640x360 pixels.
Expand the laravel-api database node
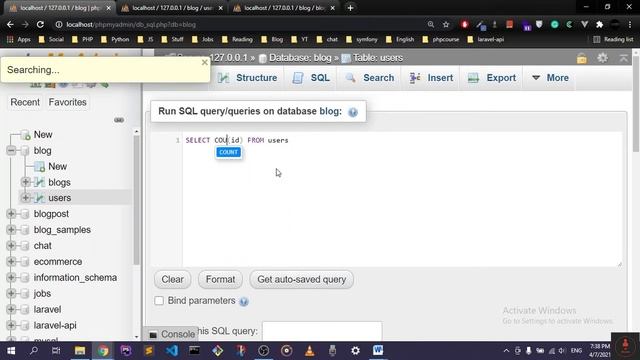[x=11, y=325]
